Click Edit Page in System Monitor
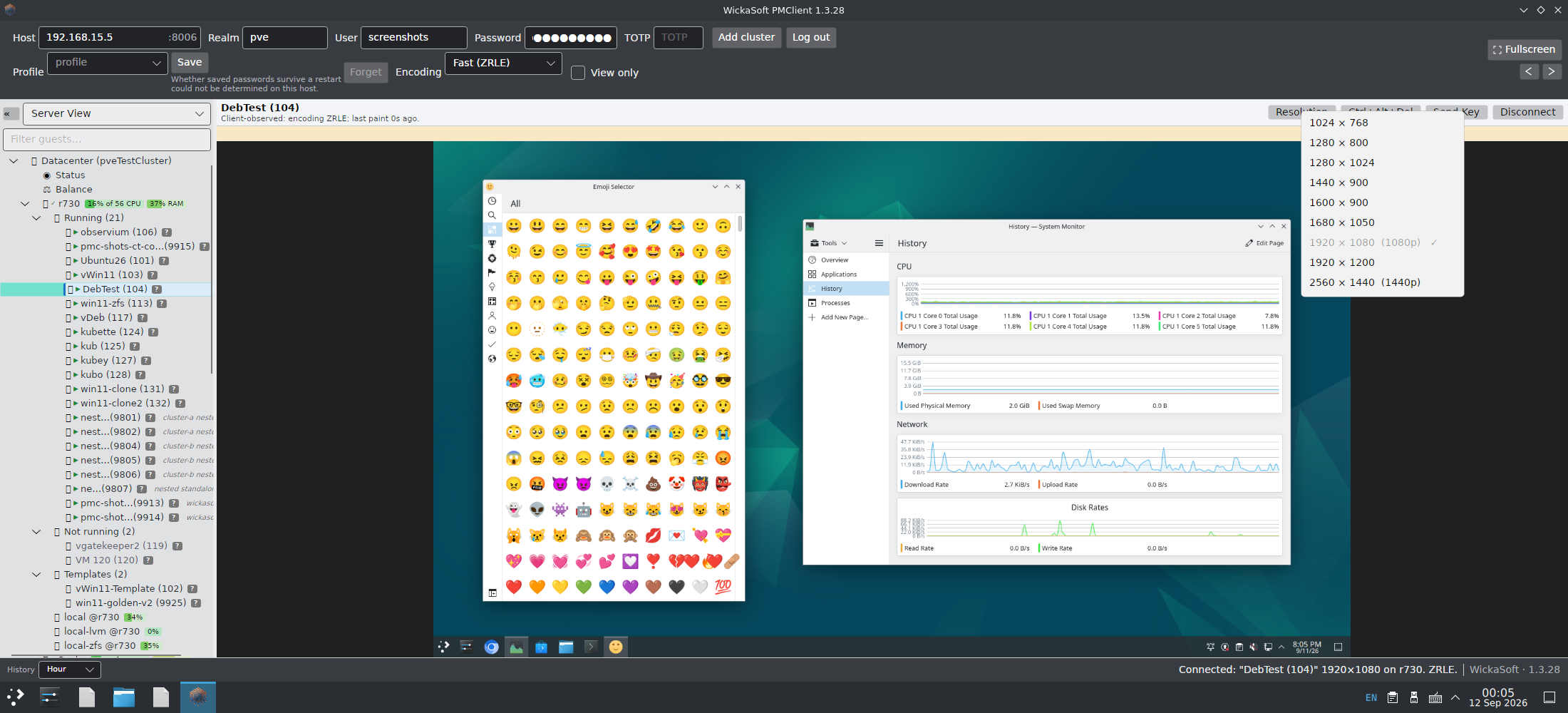The height and width of the screenshot is (713, 1568). [1264, 243]
